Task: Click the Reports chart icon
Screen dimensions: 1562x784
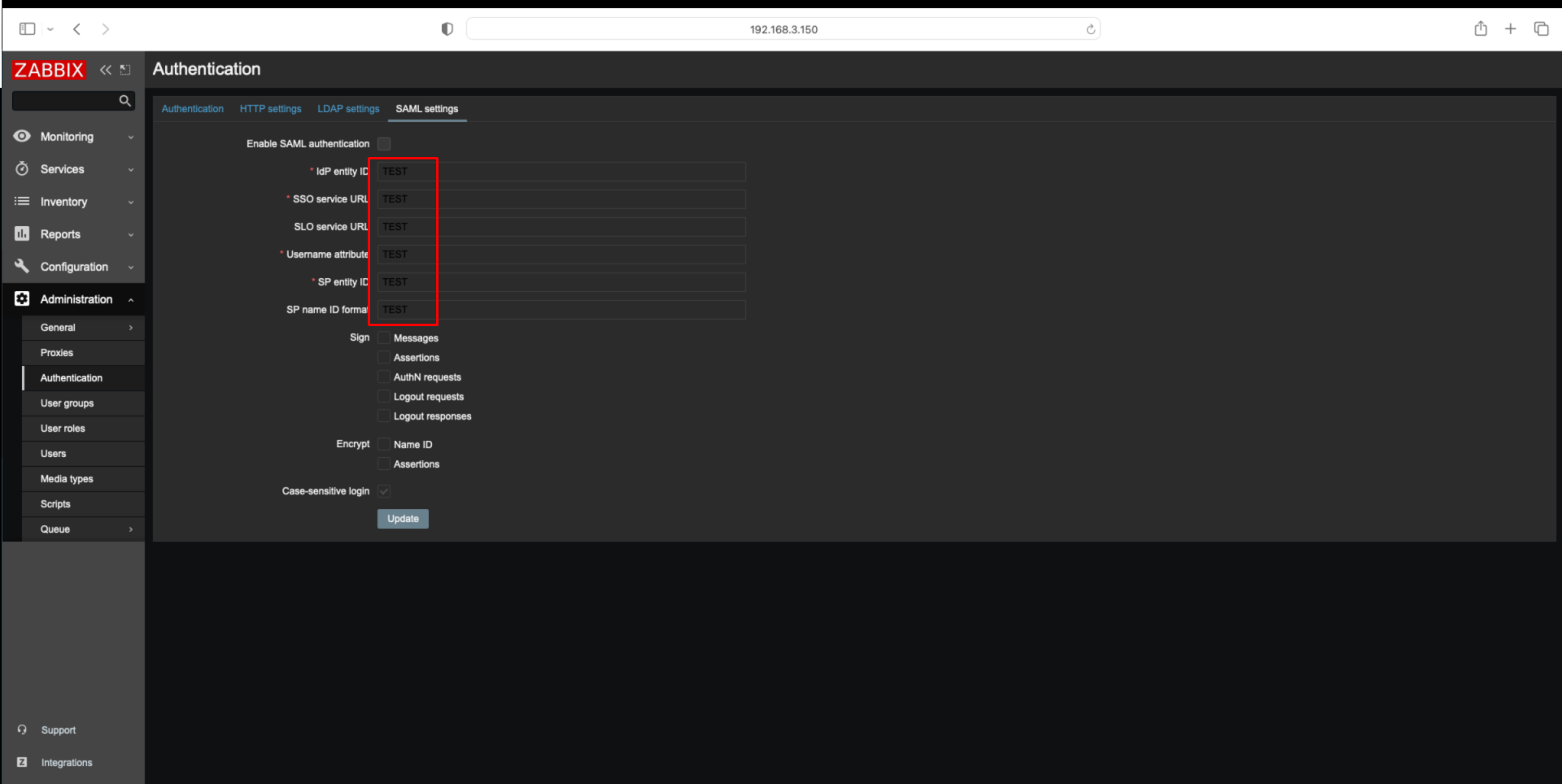Action: coord(22,233)
